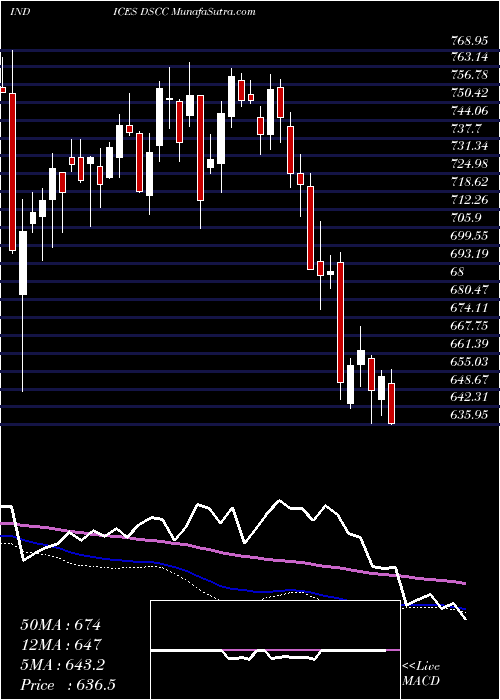Click the 724.98 price axis label
The width and height of the screenshot is (500, 700).
(470, 164)
